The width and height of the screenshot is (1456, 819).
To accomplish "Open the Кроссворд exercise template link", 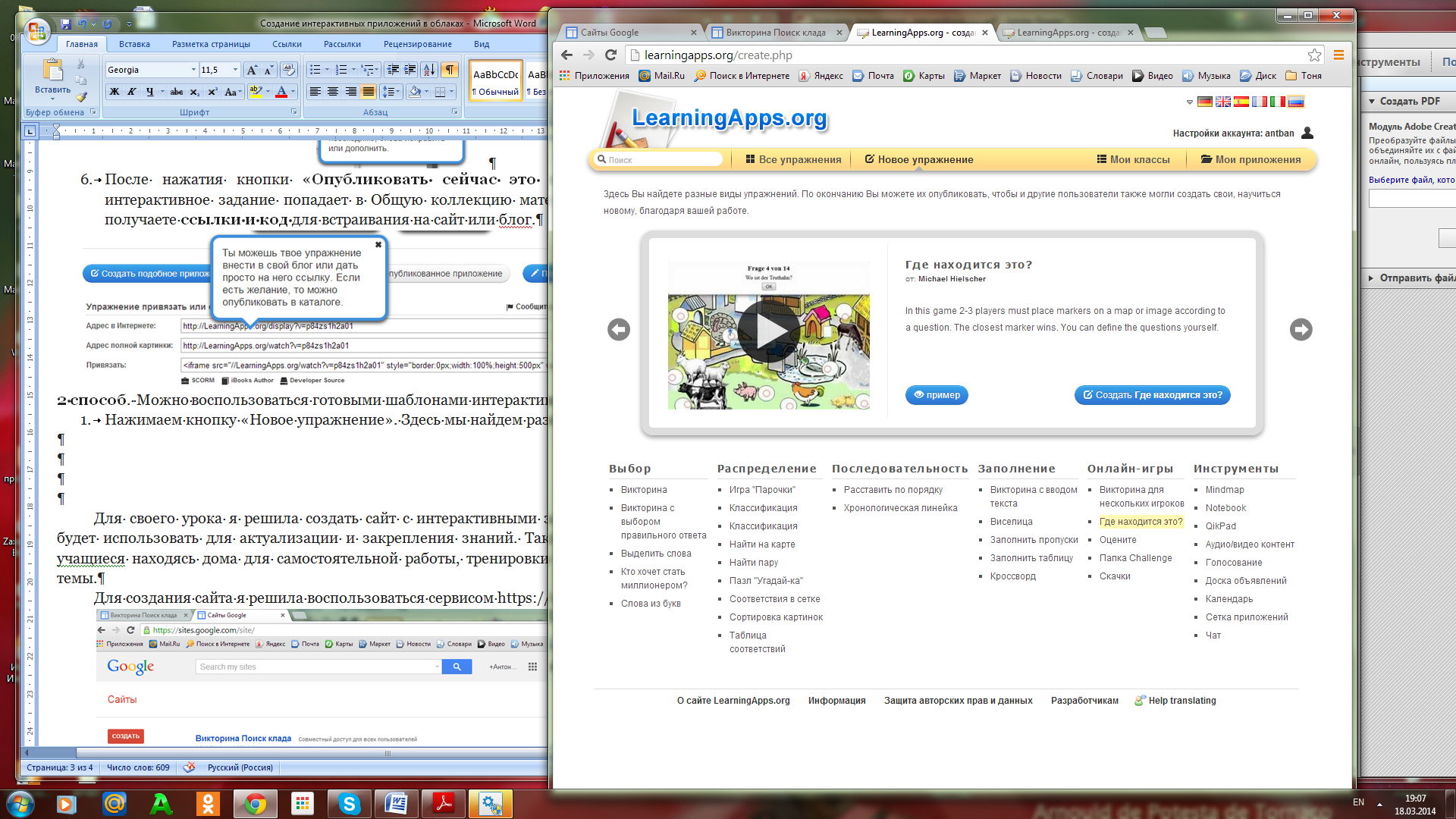I will point(1012,576).
